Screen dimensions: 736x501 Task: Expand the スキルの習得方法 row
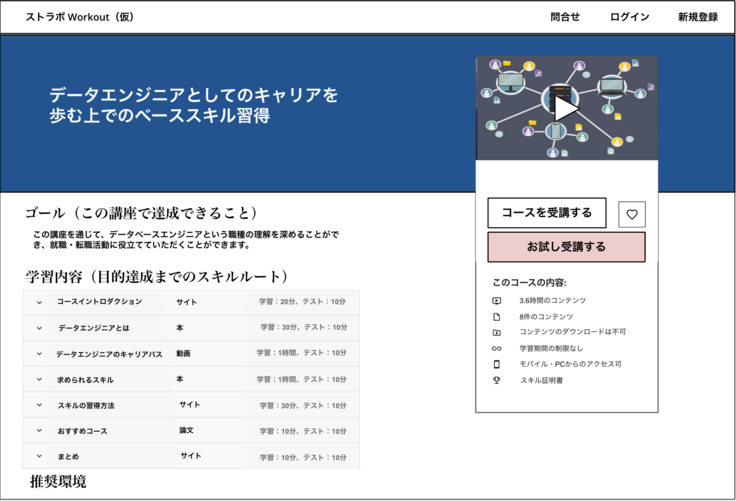tap(39, 406)
